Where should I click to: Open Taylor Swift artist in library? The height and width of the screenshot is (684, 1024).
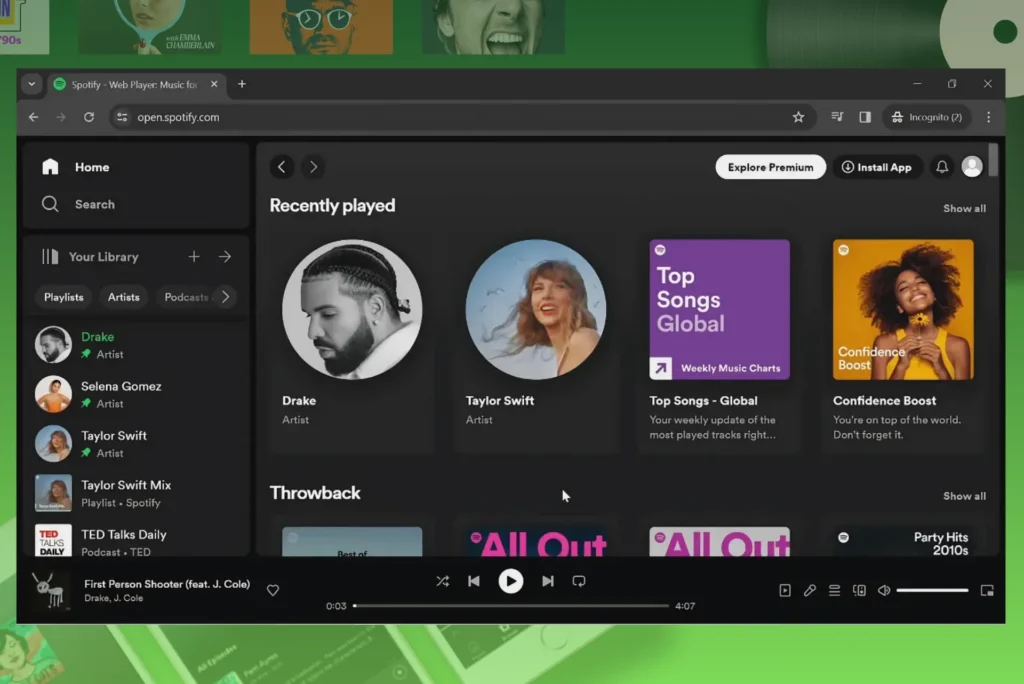tap(136, 444)
